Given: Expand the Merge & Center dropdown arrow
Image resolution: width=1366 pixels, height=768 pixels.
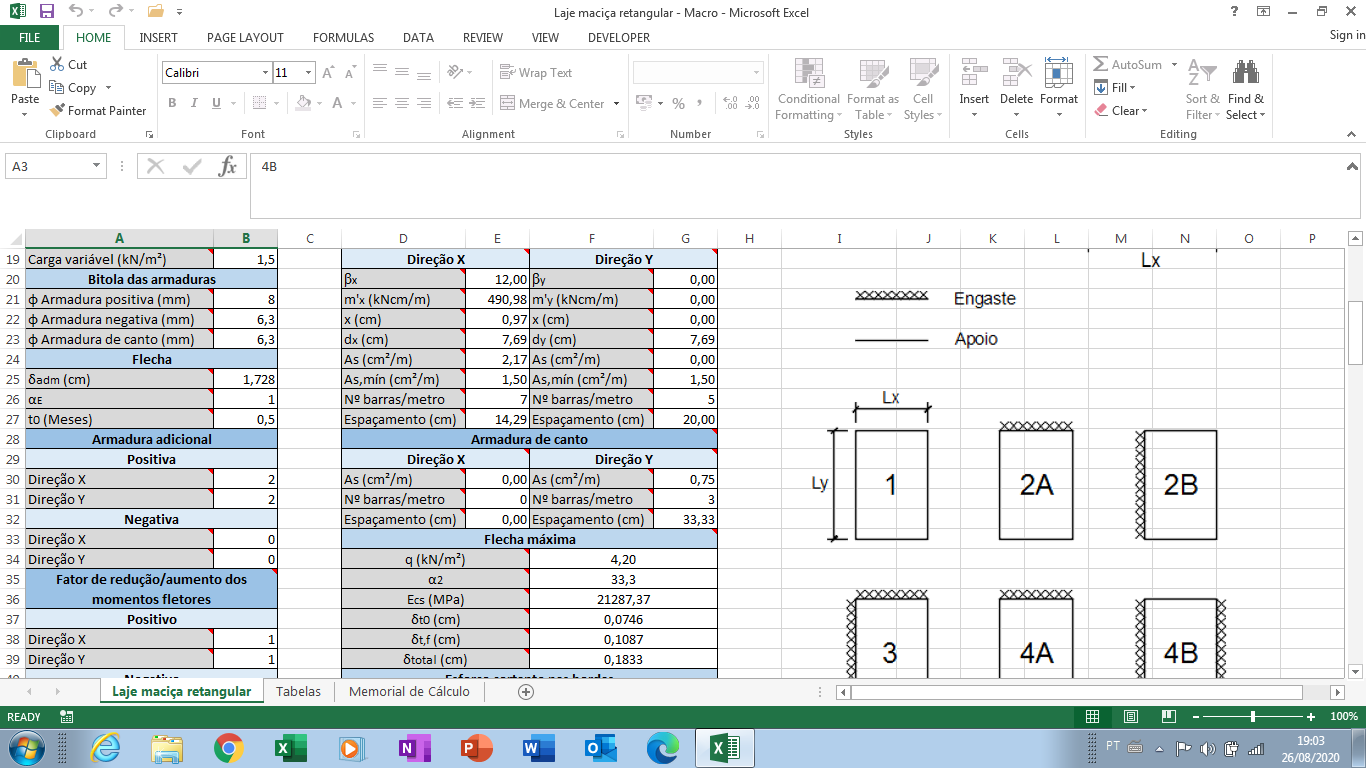Looking at the screenshot, I should (x=616, y=104).
